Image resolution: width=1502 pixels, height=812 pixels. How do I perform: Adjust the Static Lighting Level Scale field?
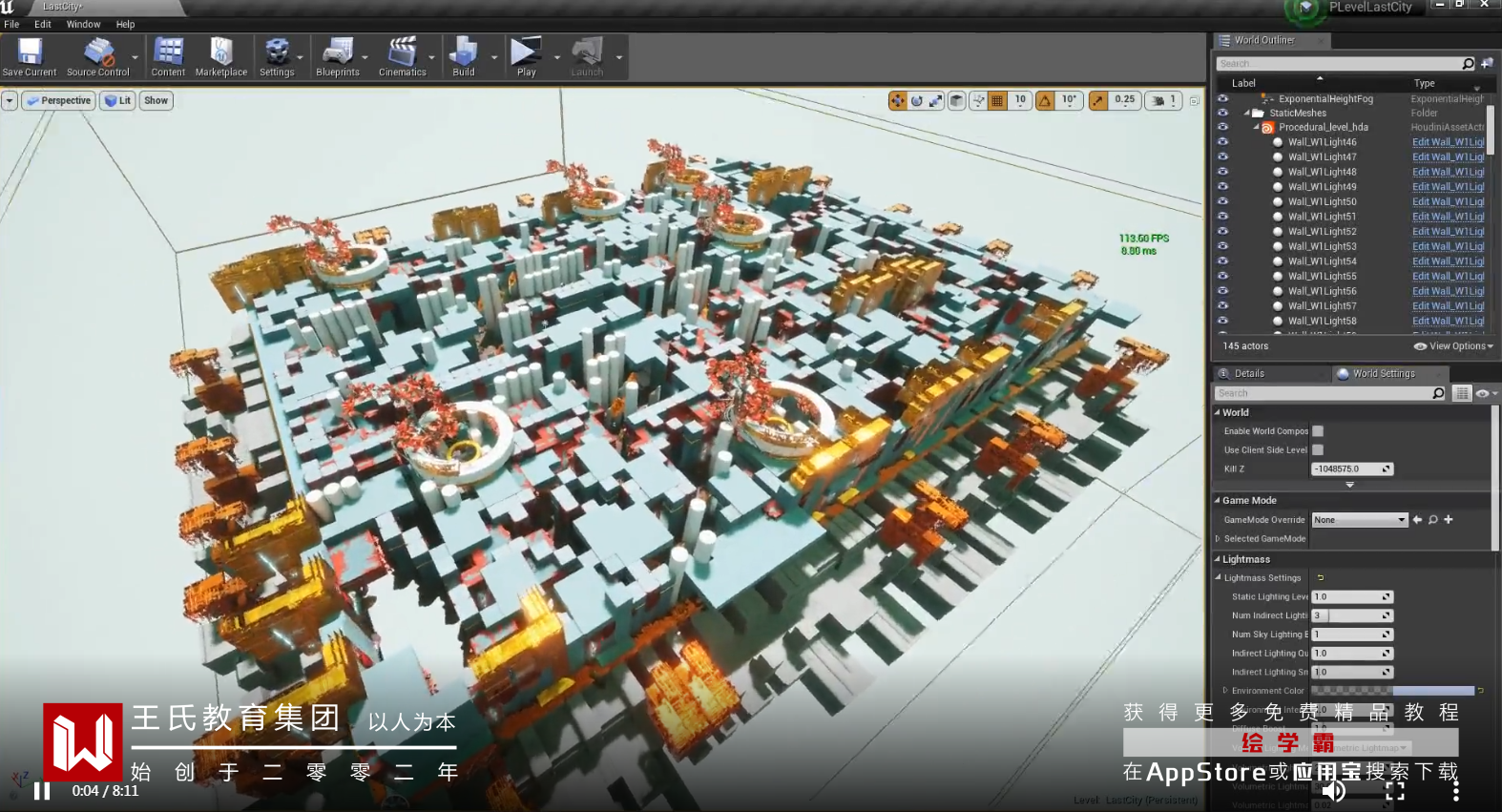tap(1352, 597)
